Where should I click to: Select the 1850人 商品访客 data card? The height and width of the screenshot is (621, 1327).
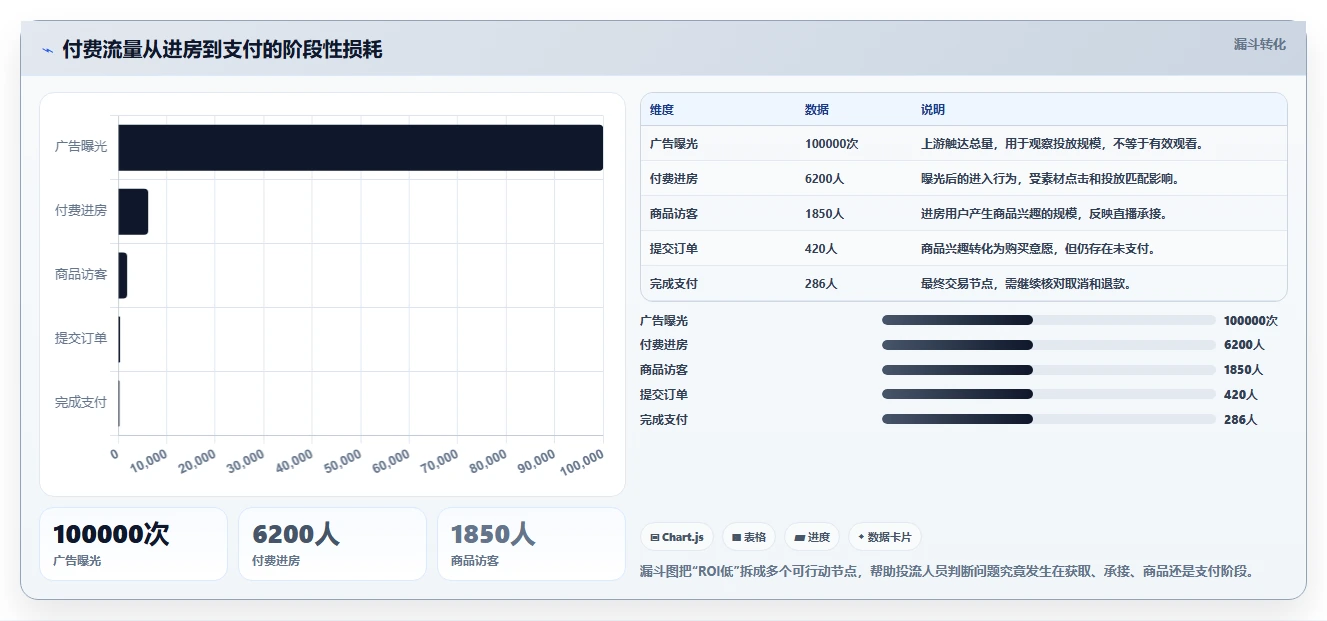pyautogui.click(x=531, y=544)
